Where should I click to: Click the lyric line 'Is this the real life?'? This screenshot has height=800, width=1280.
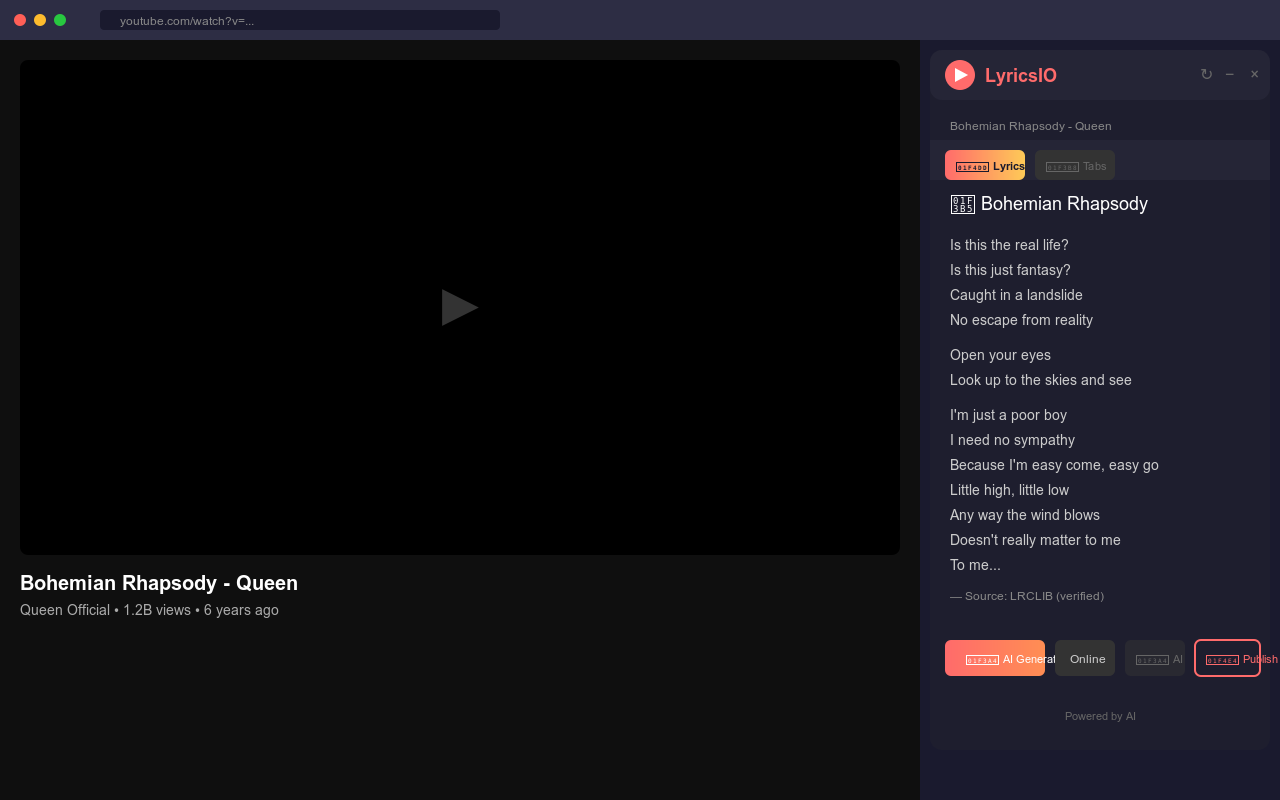pyautogui.click(x=1009, y=245)
